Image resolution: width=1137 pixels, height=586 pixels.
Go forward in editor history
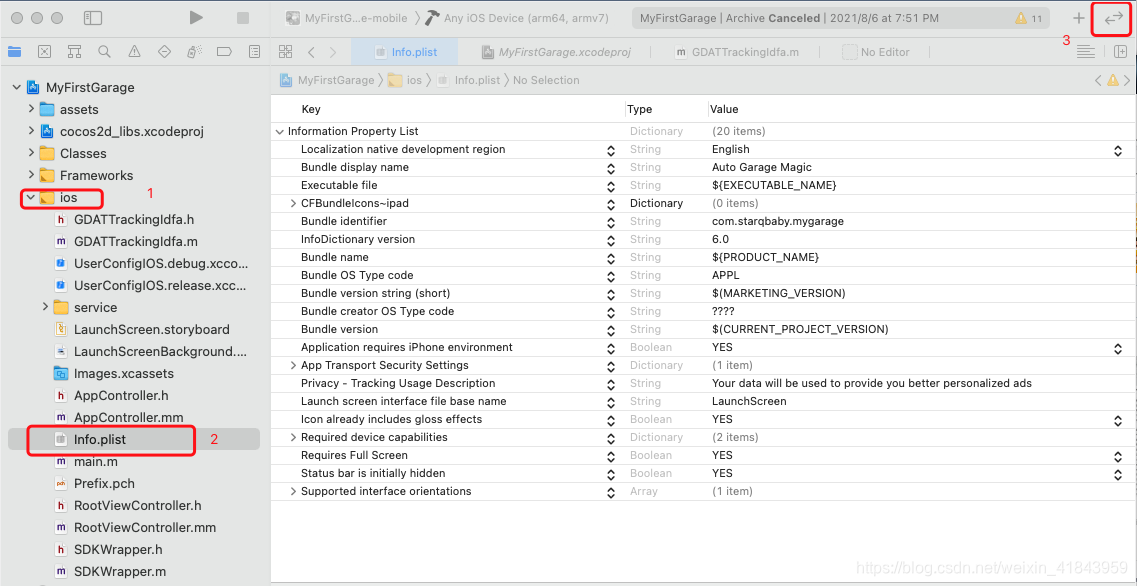click(333, 51)
